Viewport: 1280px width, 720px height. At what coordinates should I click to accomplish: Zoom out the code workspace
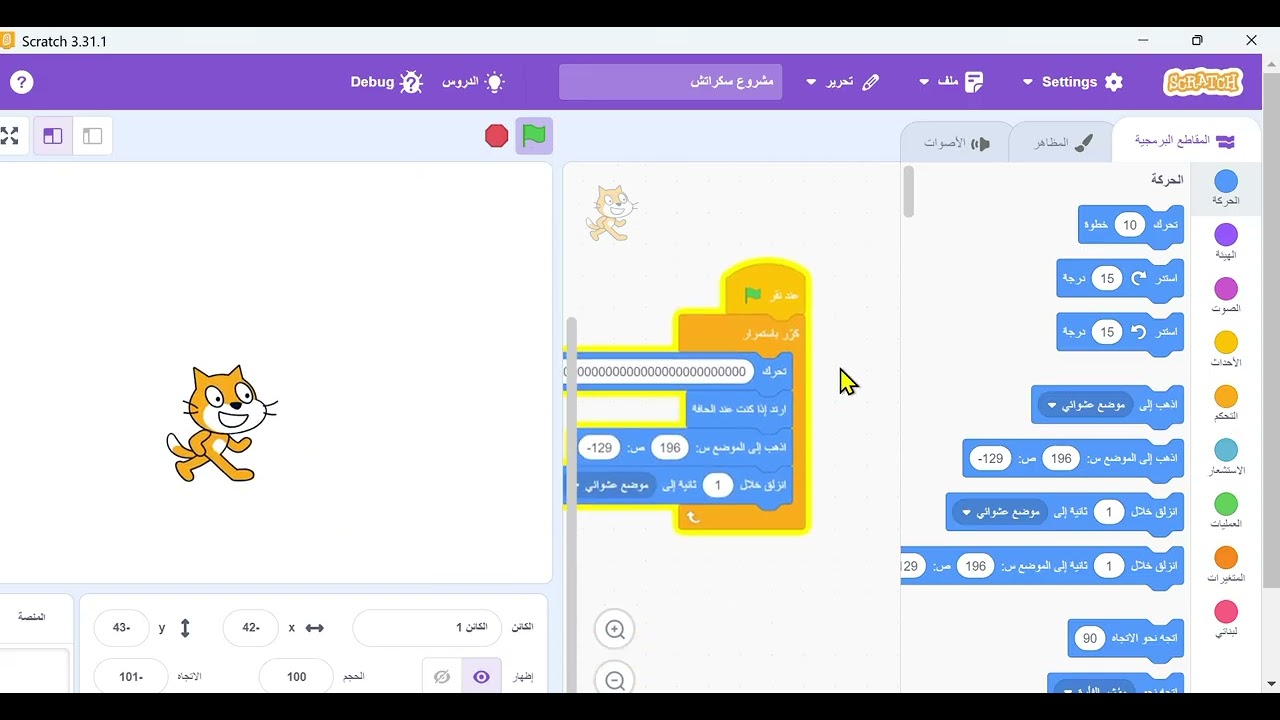coord(615,680)
